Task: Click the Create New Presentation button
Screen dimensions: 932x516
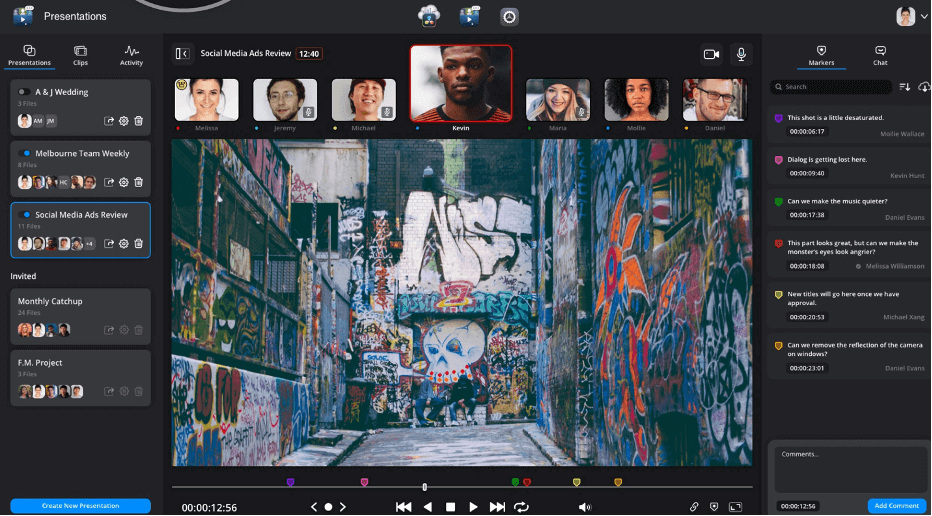Action: (80, 506)
